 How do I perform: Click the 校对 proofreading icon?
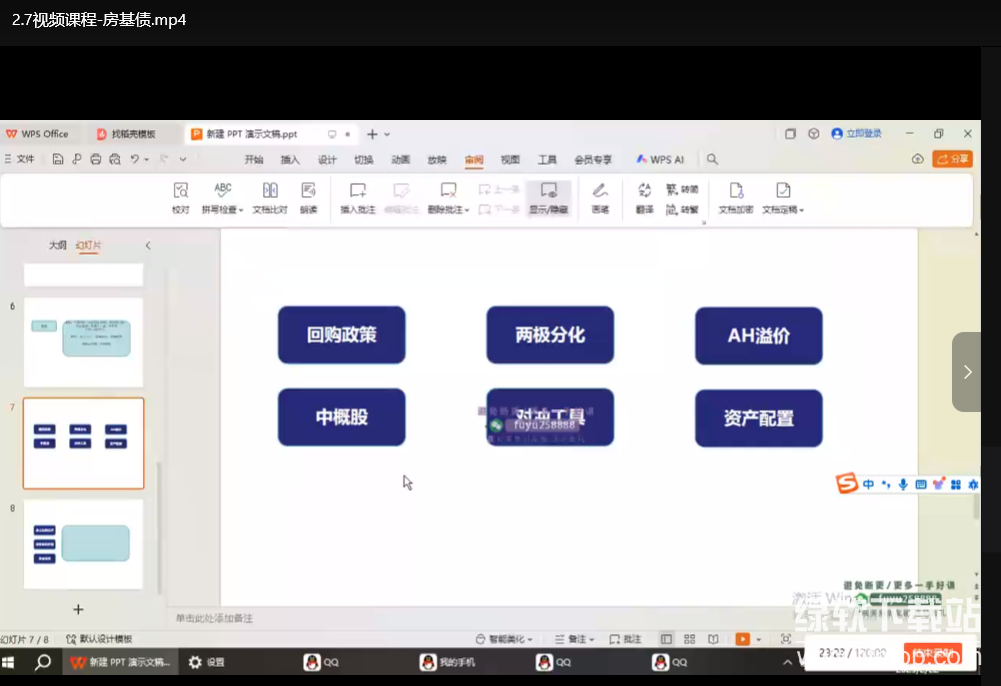coord(180,197)
